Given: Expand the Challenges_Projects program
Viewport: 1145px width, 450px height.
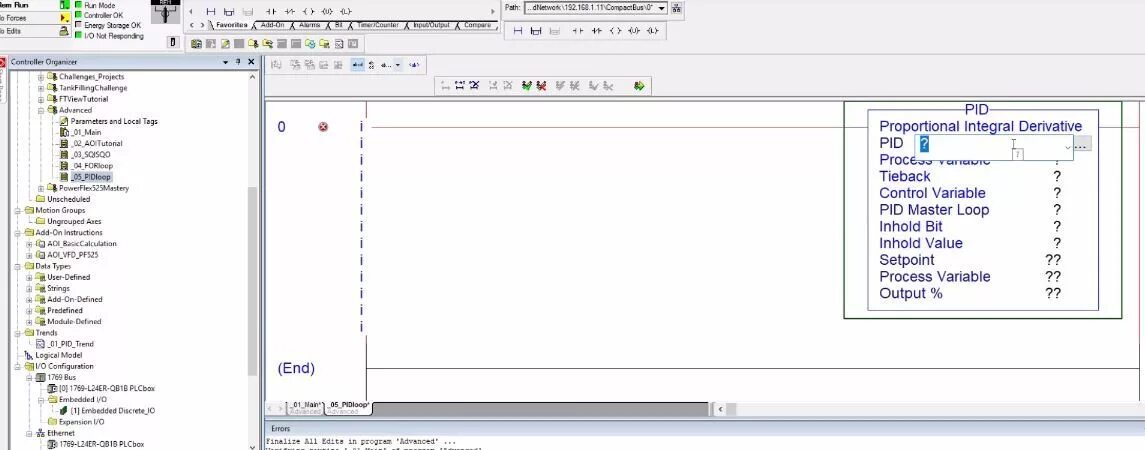Looking at the screenshot, I should coord(42,77).
